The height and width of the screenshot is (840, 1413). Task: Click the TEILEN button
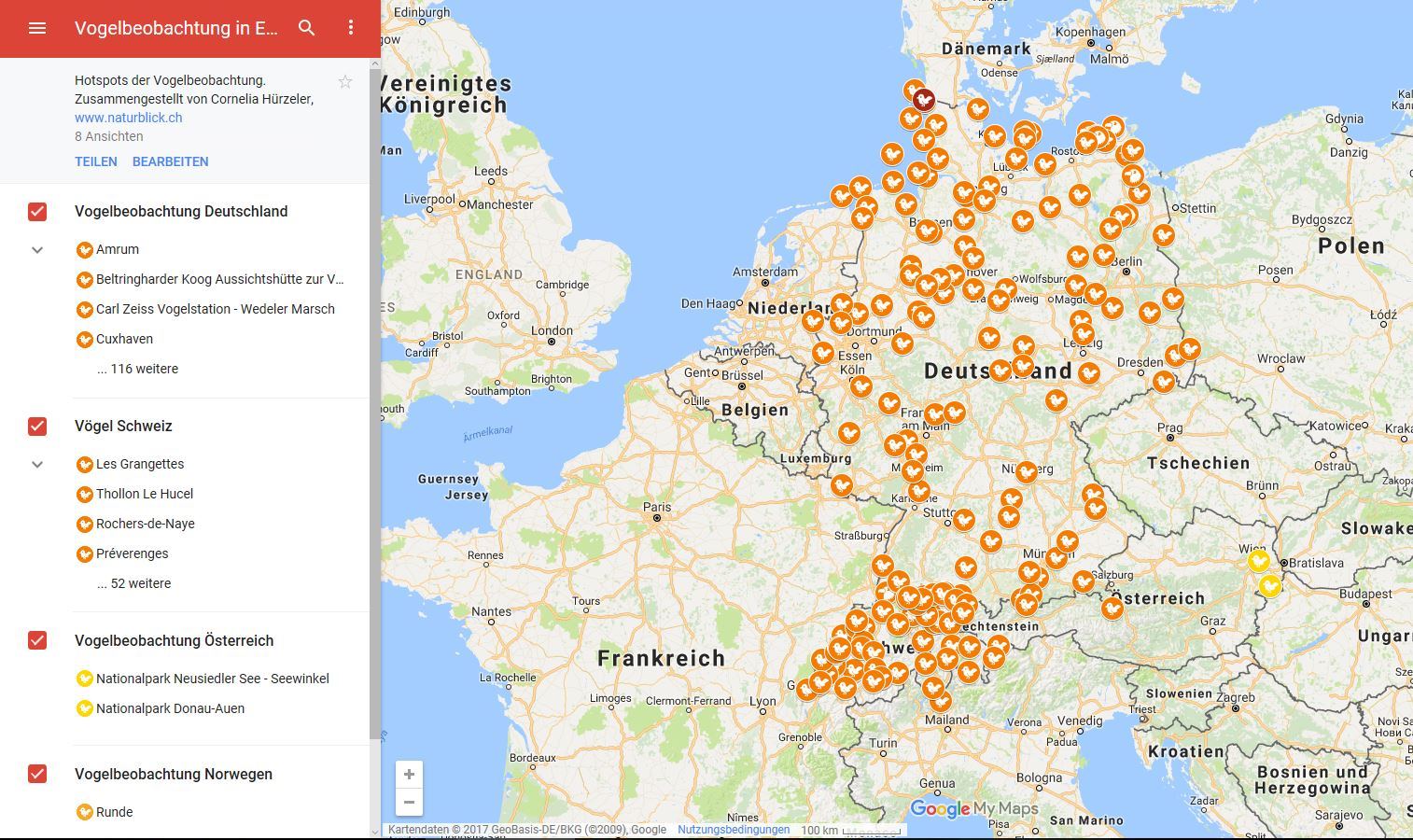click(96, 161)
